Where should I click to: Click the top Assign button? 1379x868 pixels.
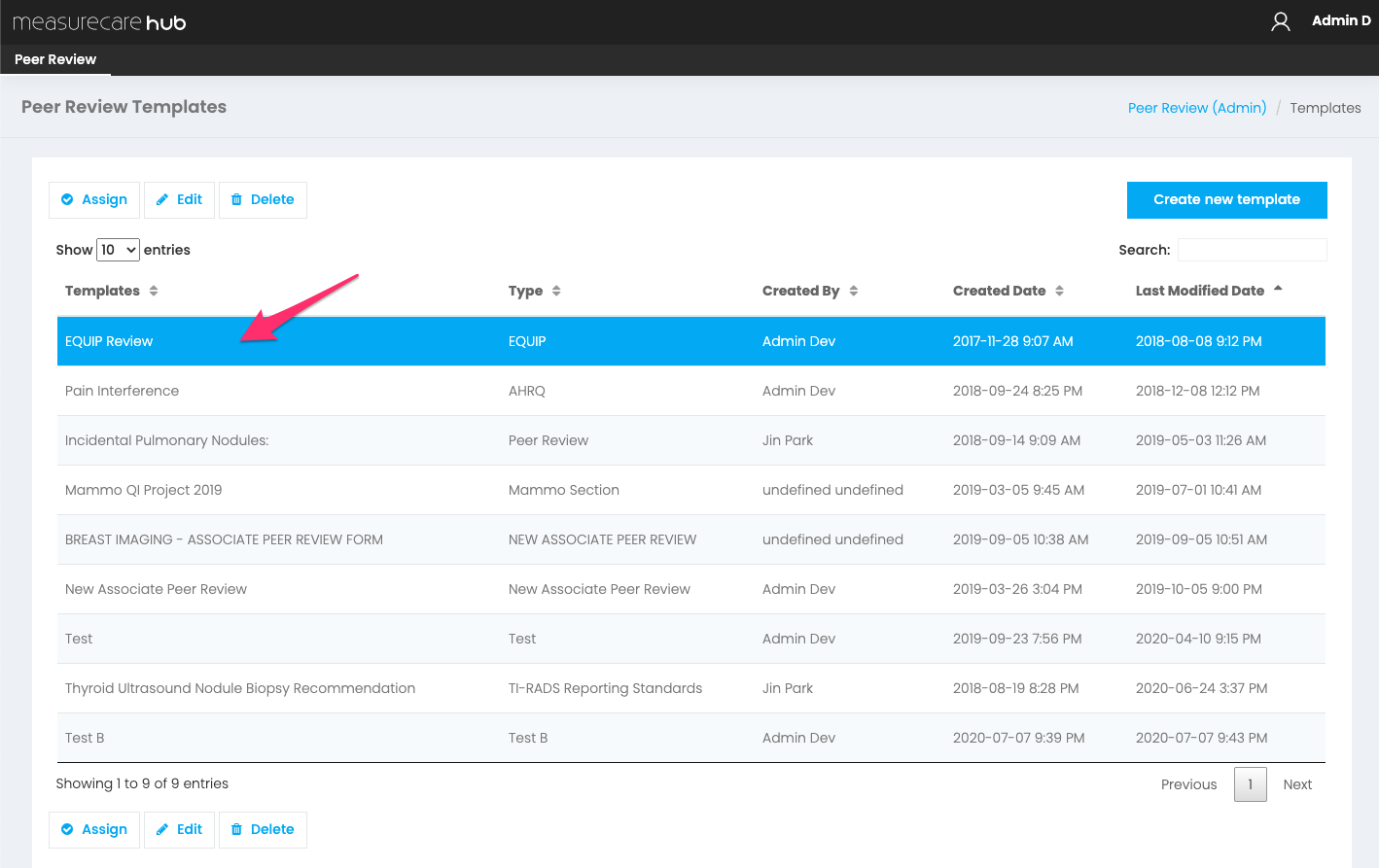[94, 200]
